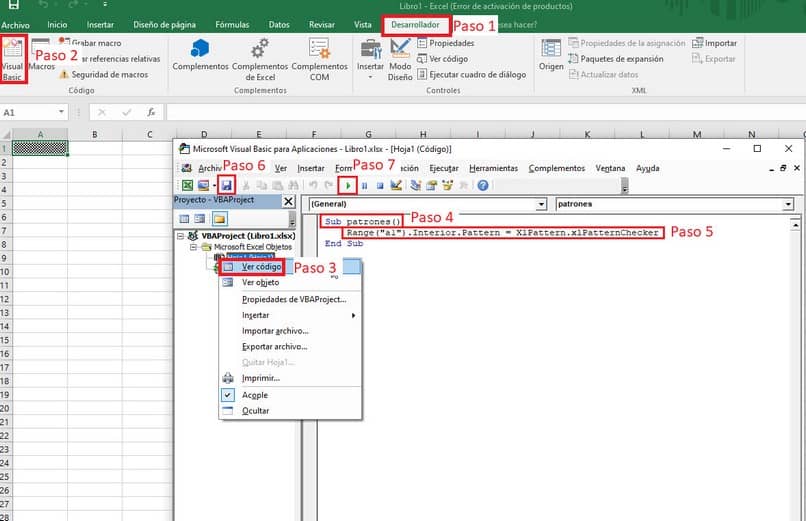The image size is (806, 521).
Task: Click Propiedades in the Controles group
Action: click(x=446, y=43)
